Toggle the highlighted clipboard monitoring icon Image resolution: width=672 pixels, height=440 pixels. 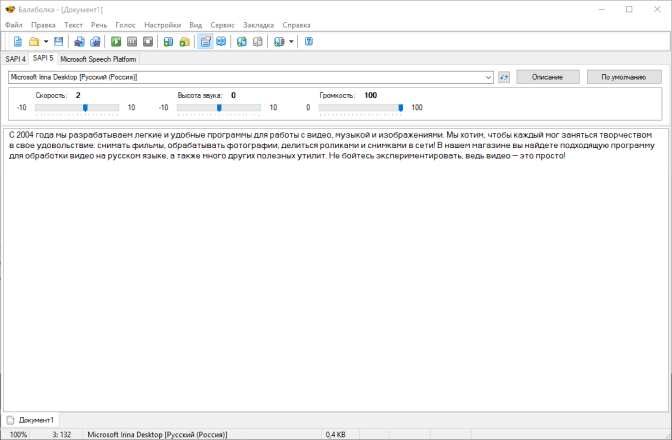205,42
